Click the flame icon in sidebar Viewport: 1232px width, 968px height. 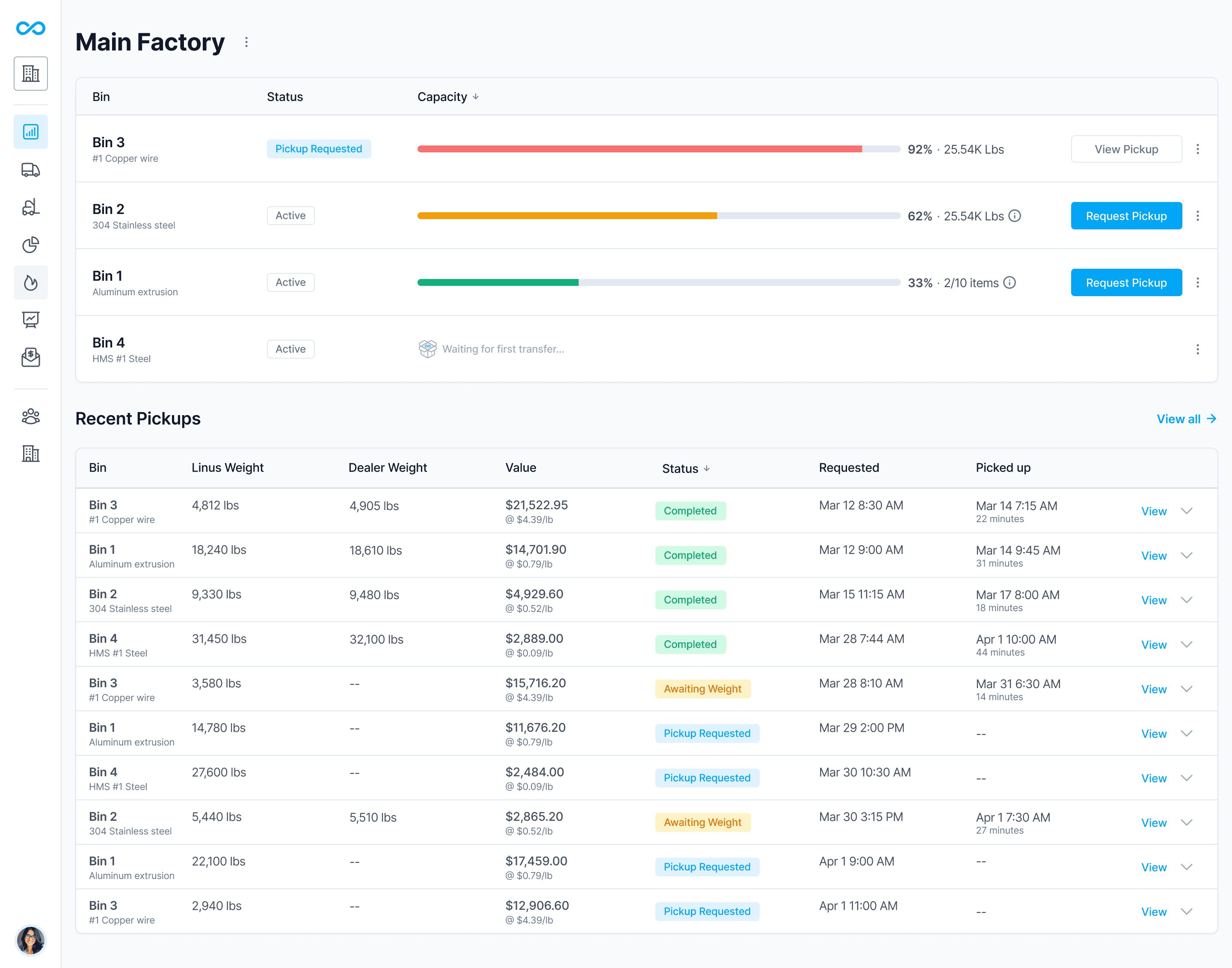click(x=31, y=282)
